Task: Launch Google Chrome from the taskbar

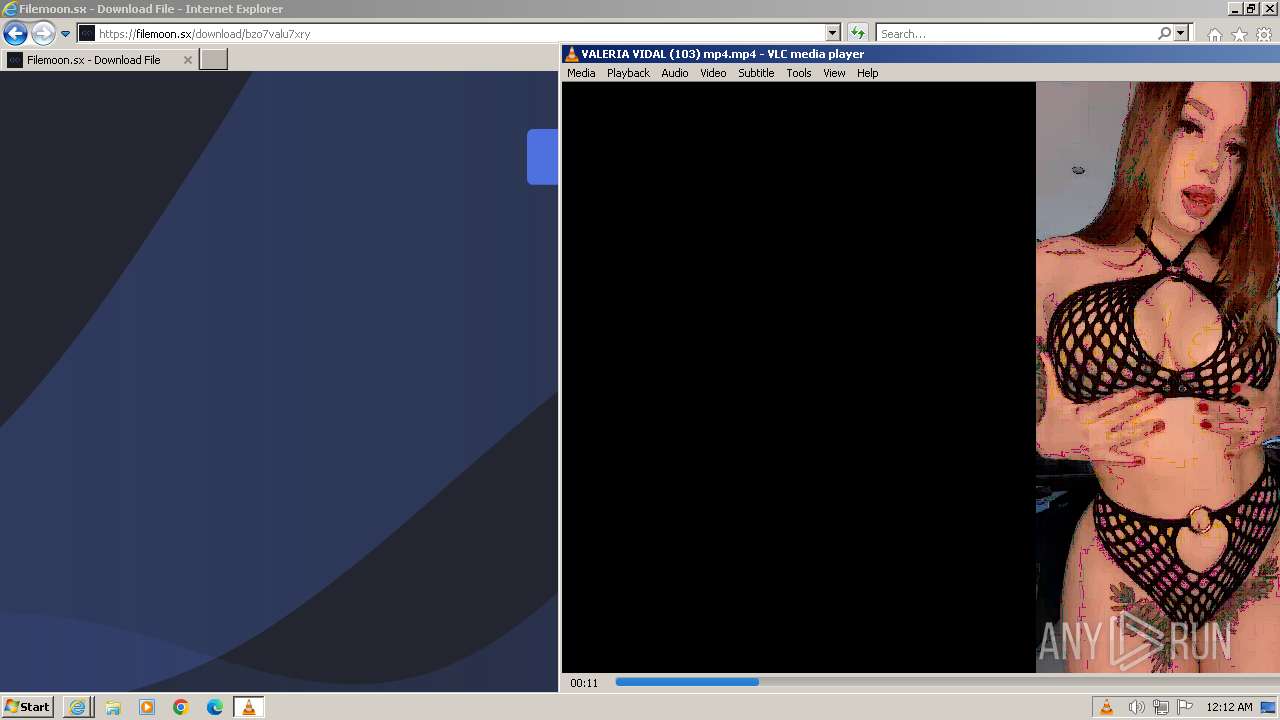Action: [x=180, y=707]
